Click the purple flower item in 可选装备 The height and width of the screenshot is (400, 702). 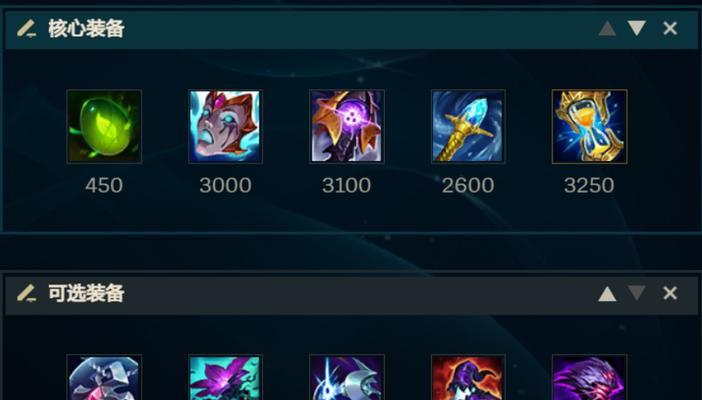point(225,377)
